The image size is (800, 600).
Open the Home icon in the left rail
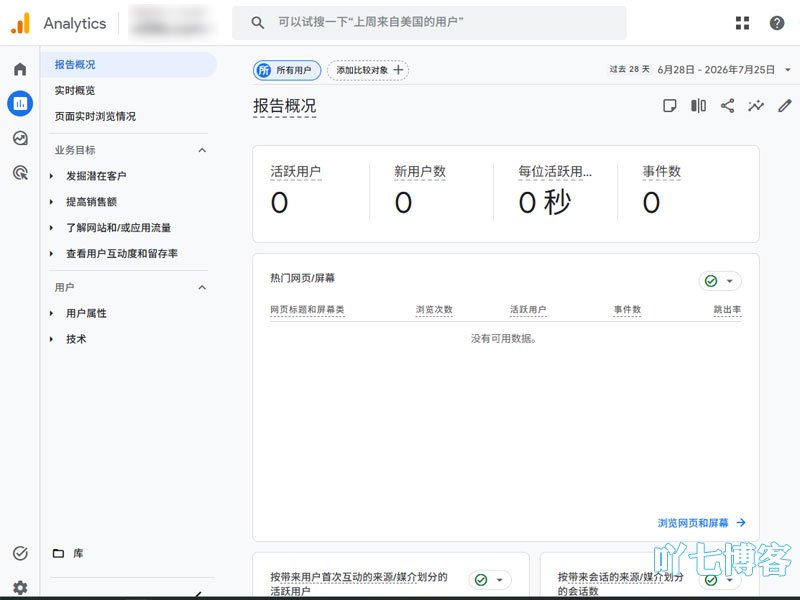20,69
